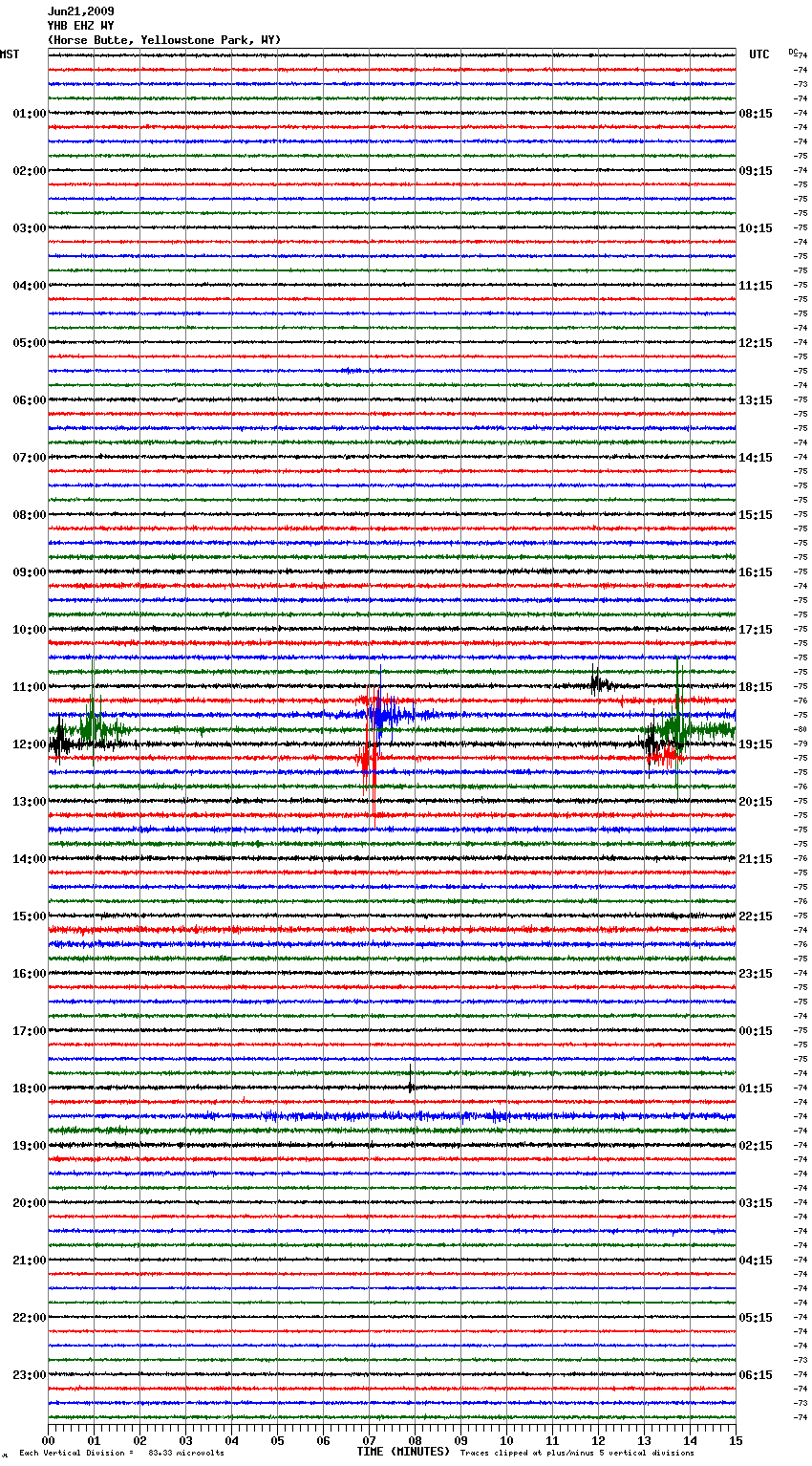812x1466 pixels.
Task: Click the 10:15 UTC time label
Action: 756,228
